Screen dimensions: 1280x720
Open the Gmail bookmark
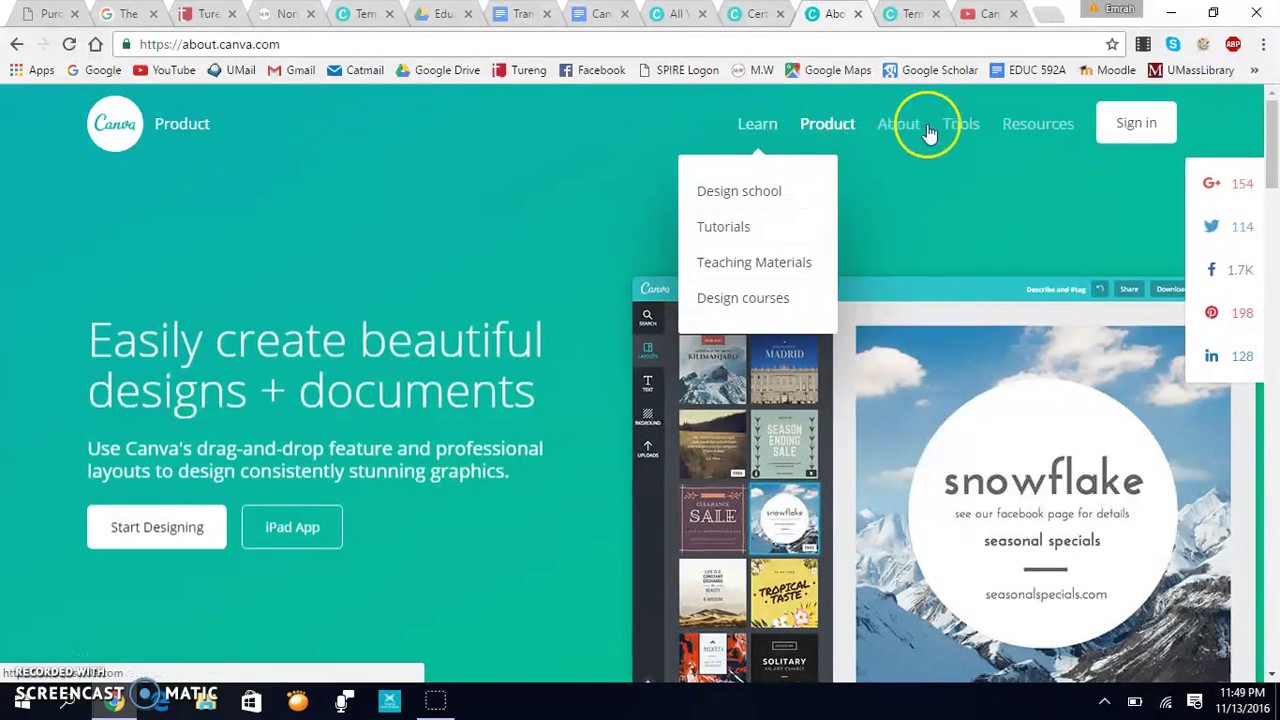point(291,70)
